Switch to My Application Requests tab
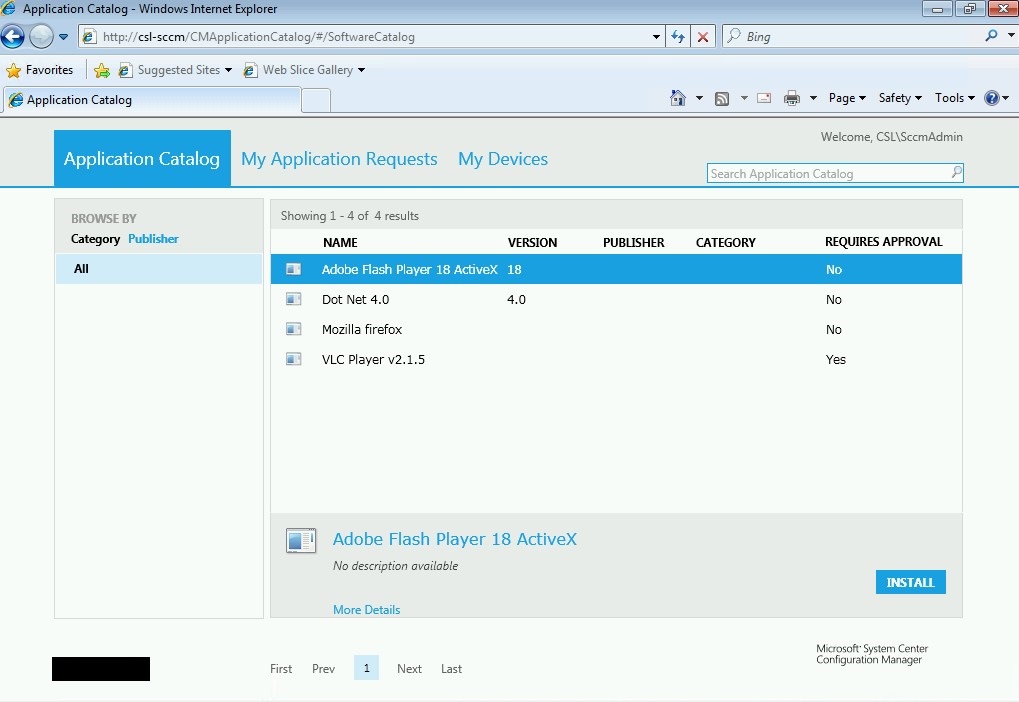This screenshot has height=702, width=1019. click(x=339, y=159)
